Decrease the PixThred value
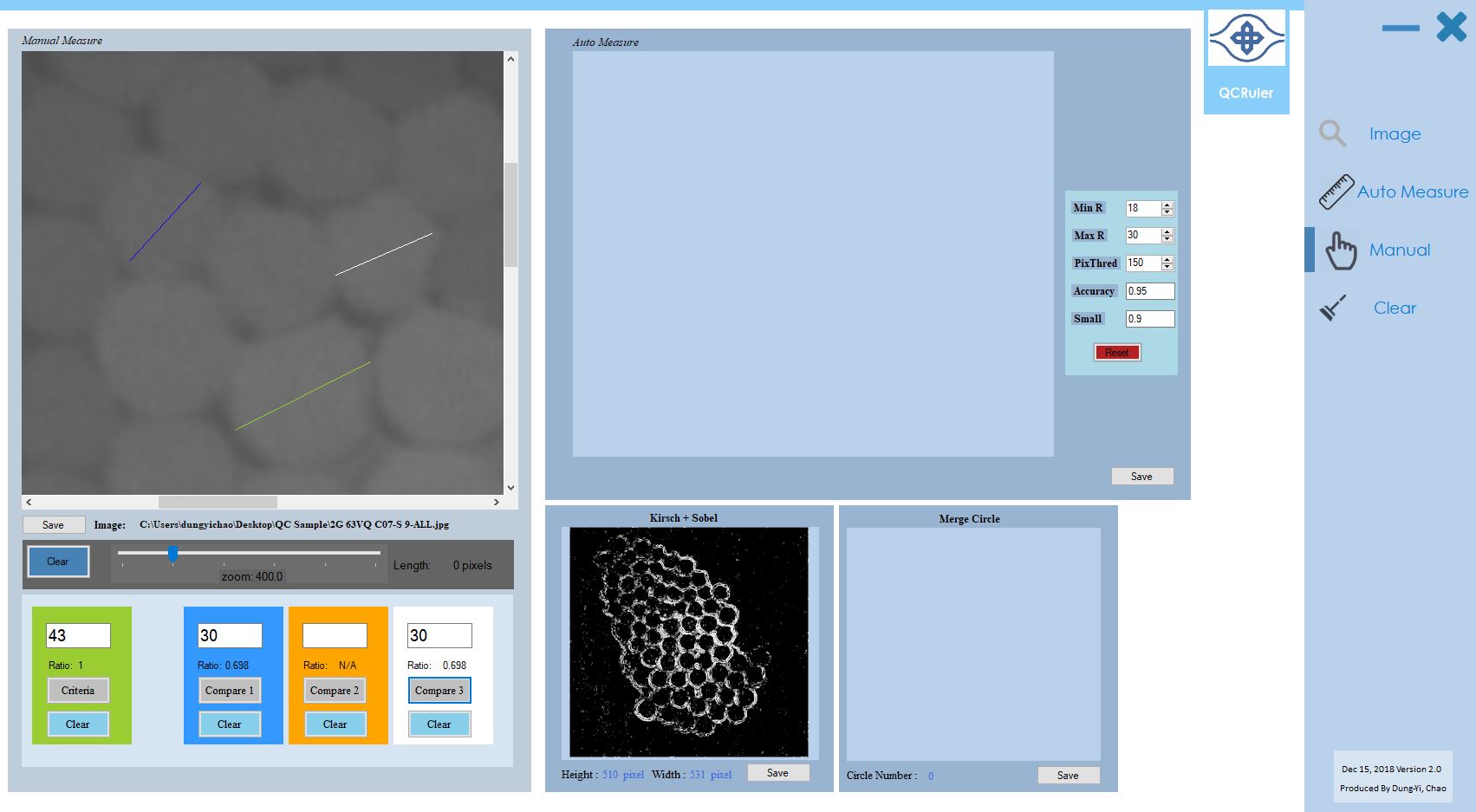 point(1167,267)
